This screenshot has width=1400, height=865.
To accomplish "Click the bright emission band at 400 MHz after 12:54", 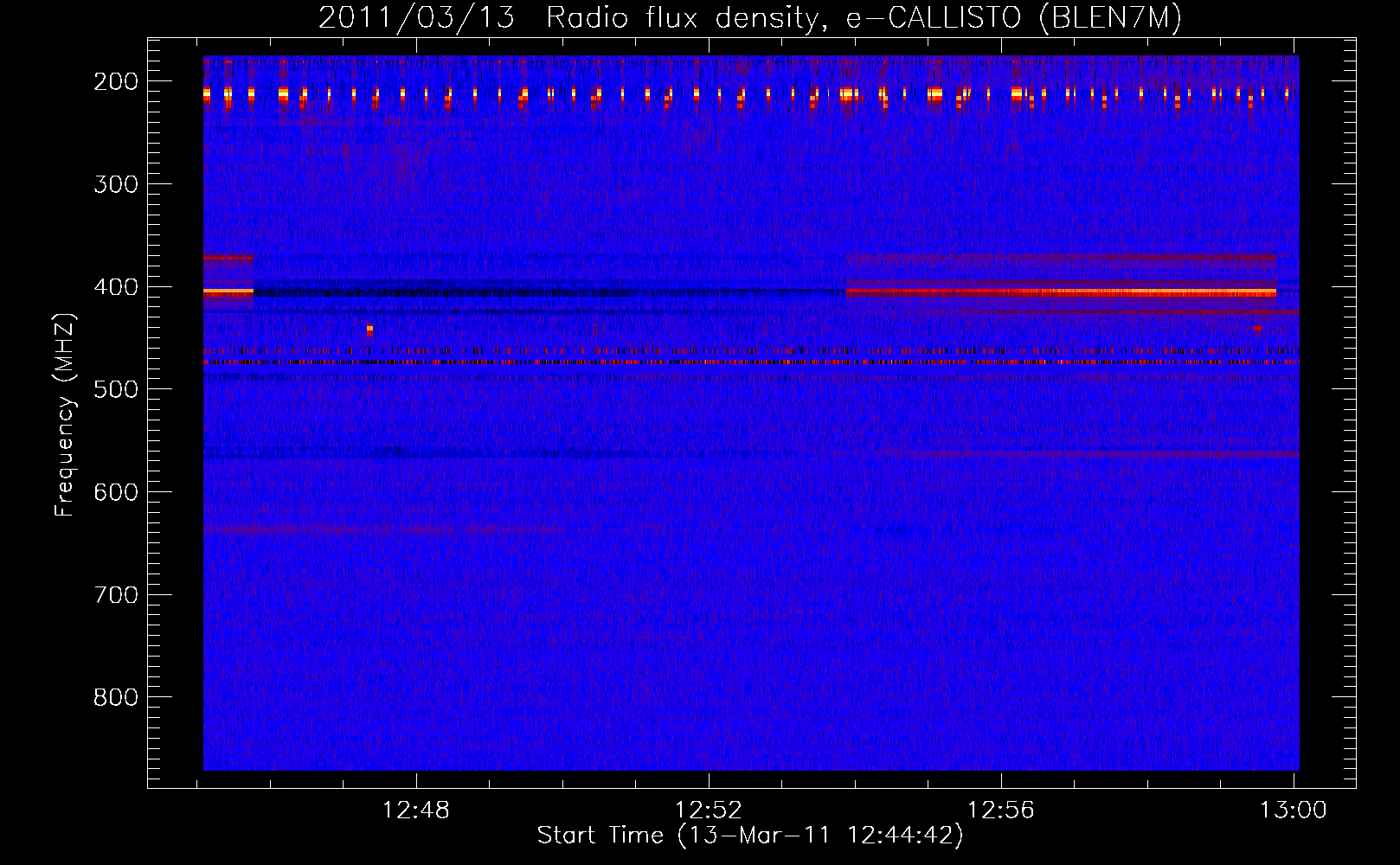I will coord(1062,292).
